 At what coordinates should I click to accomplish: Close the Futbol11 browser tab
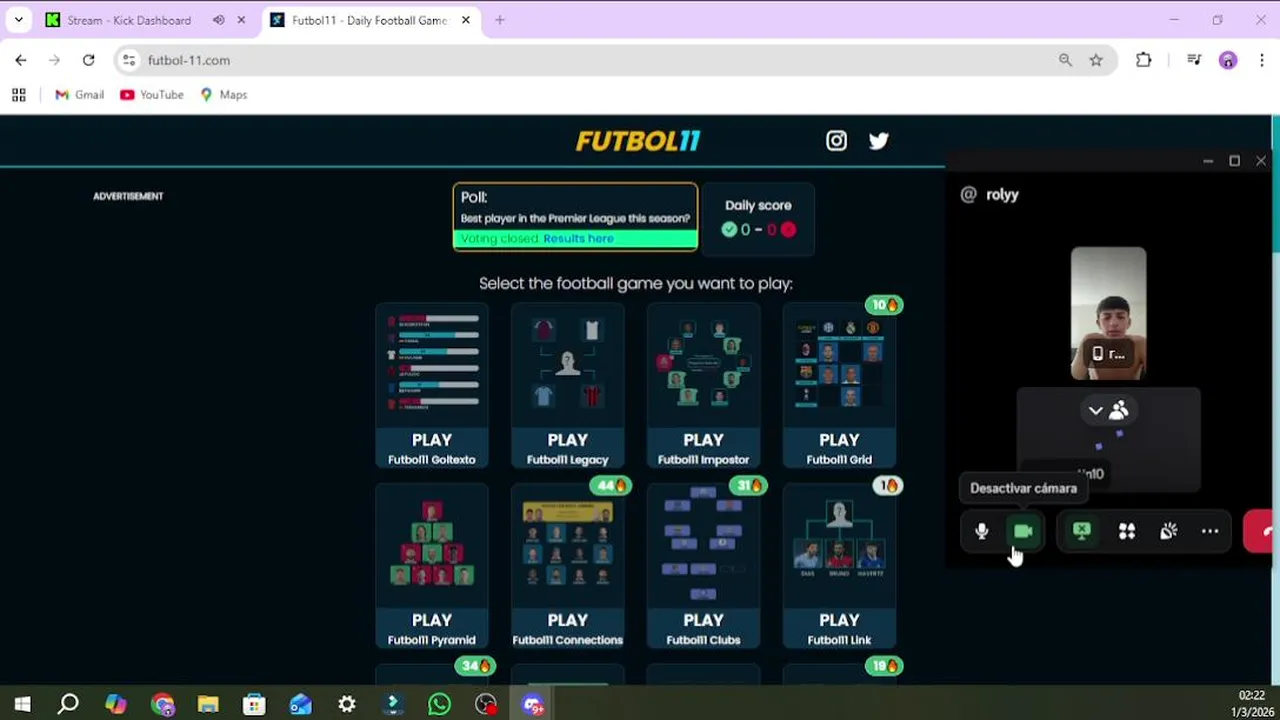(x=465, y=20)
